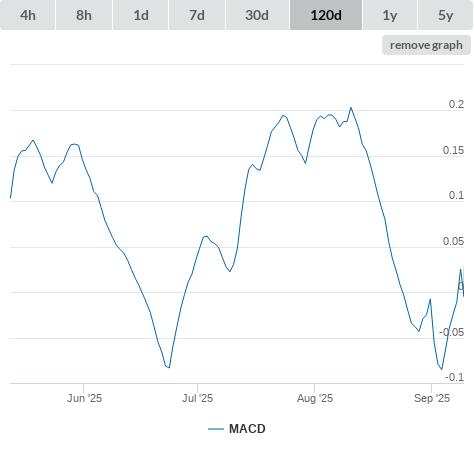
Task: Click the MACD legend line swatch
Action: 216,429
